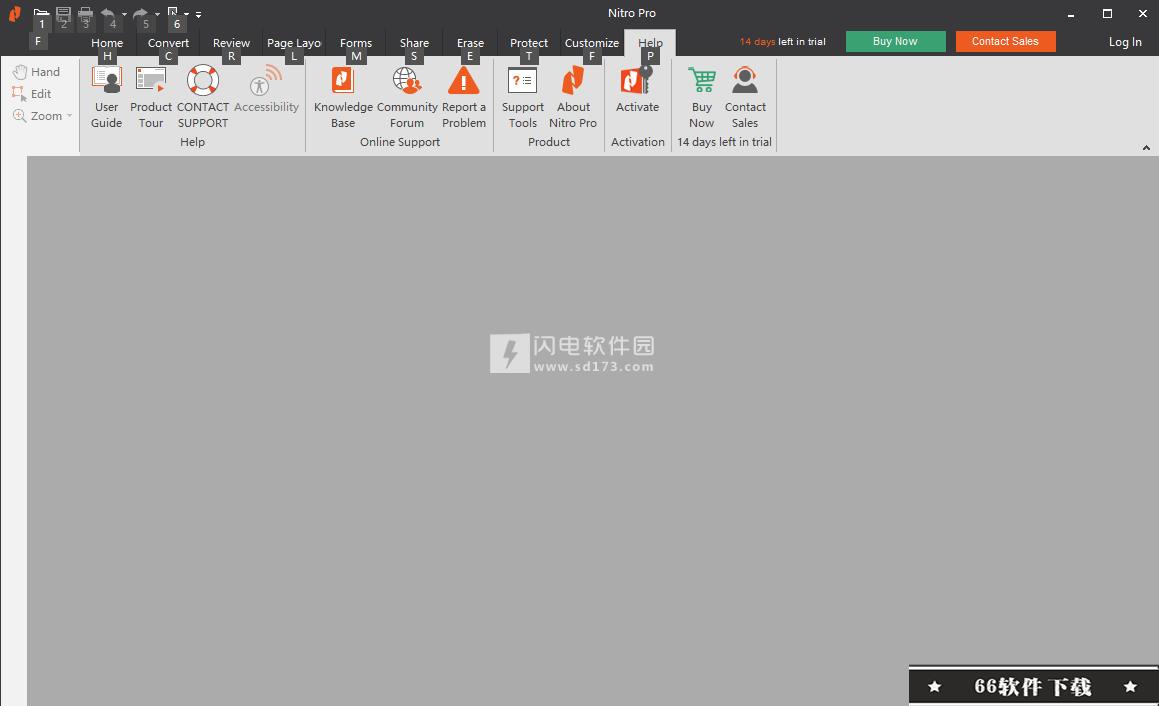Click the Nitro Pro logo icon
The image size is (1159, 706).
click(x=15, y=13)
